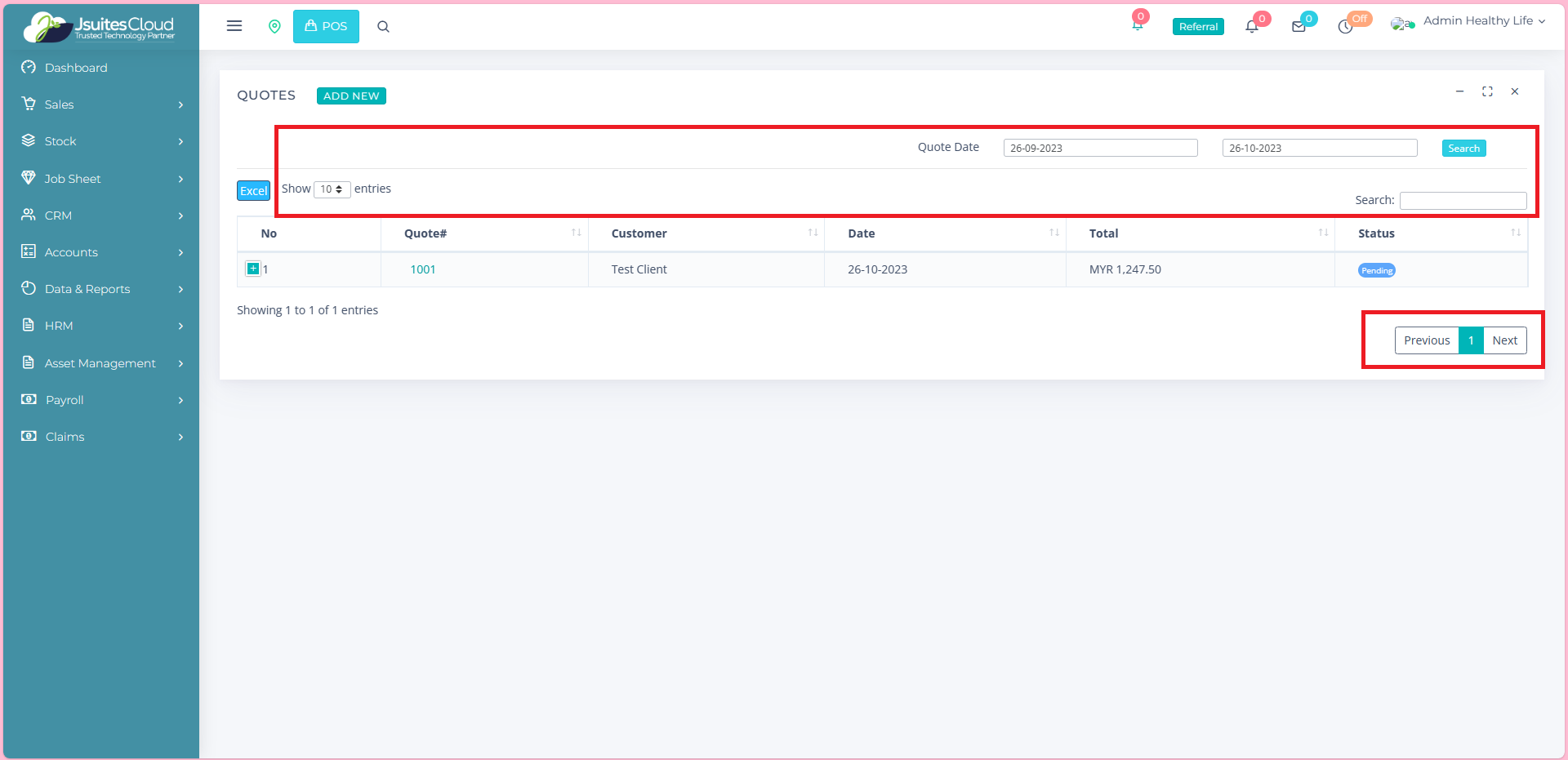Open Dashboard from the sidebar
Screen dimensions: 1568x760
pyautogui.click(x=76, y=68)
